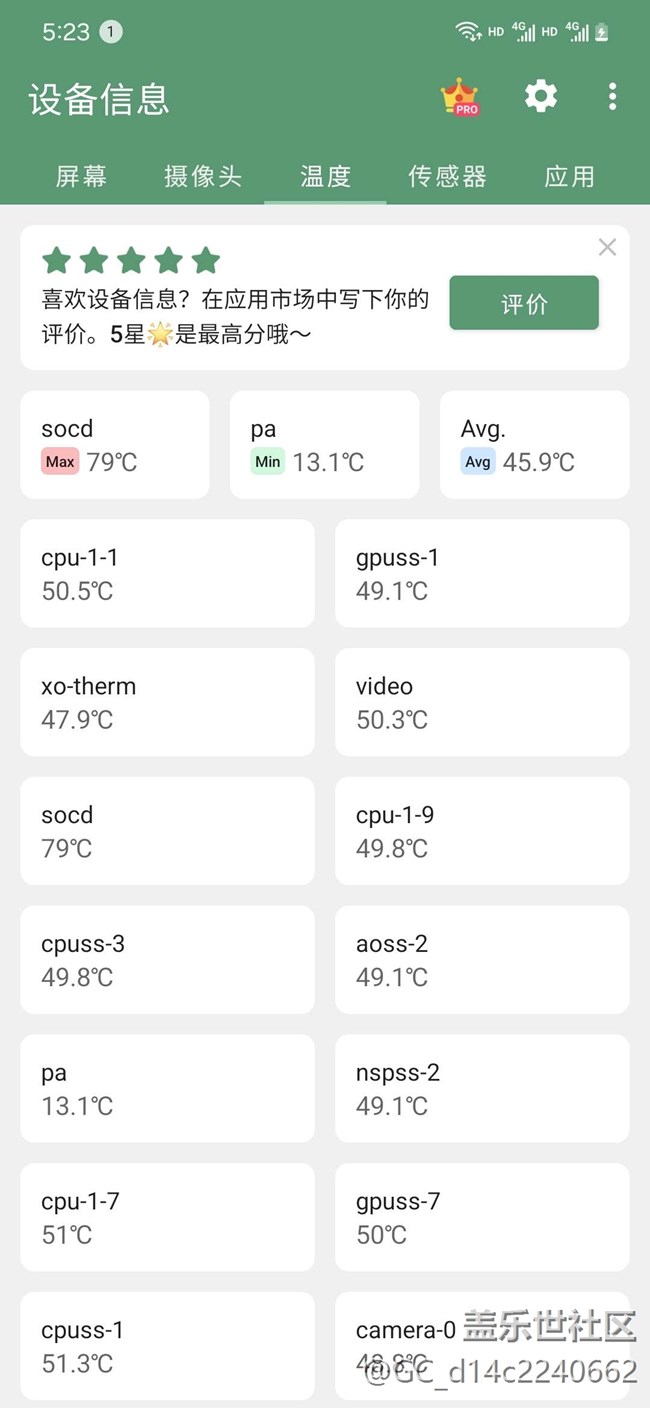Screen dimensions: 650x1408
Task: Open the PRO crown upgrade icon
Action: click(x=460, y=97)
